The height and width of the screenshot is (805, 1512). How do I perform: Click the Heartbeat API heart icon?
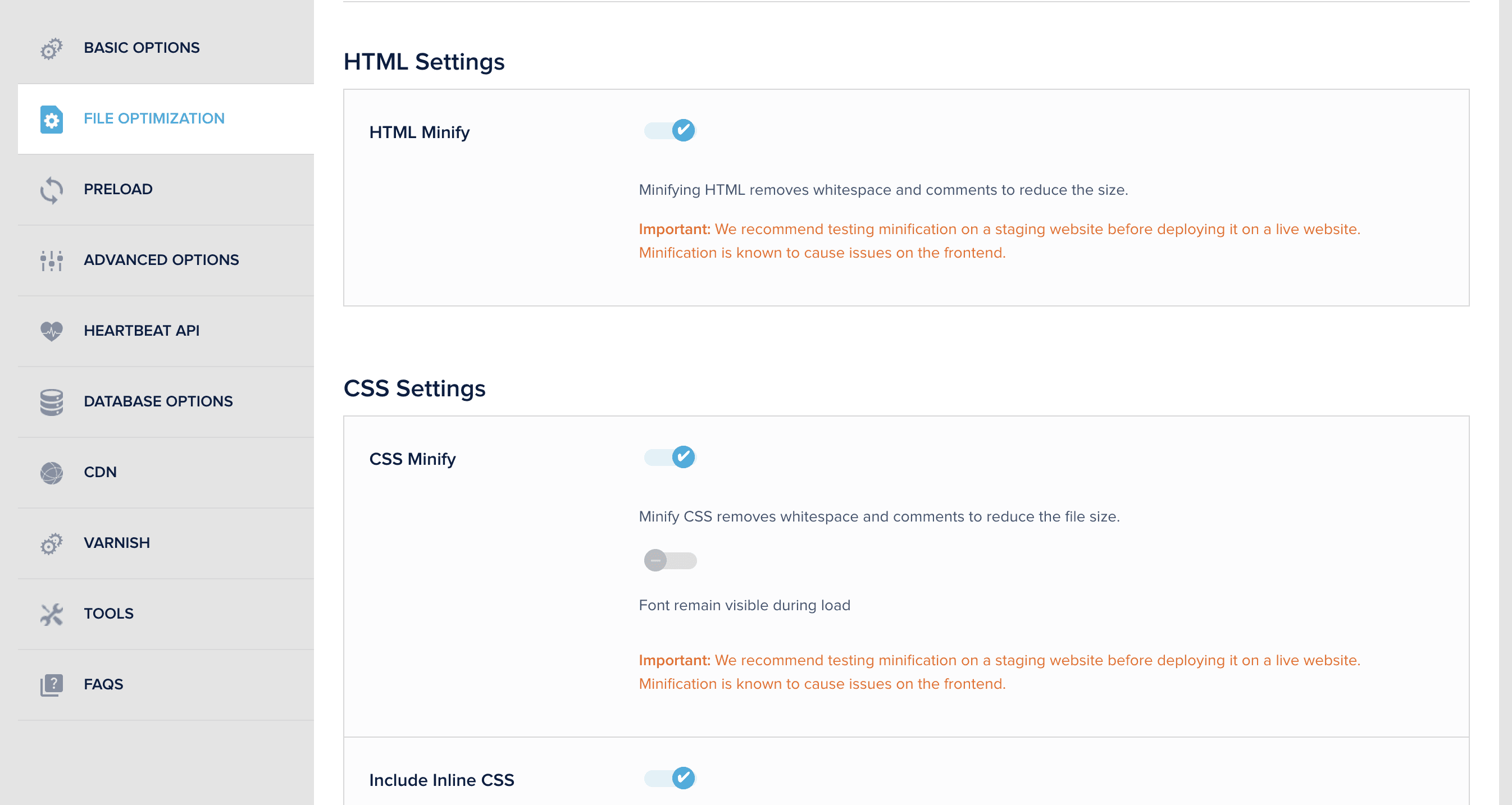[x=52, y=332]
